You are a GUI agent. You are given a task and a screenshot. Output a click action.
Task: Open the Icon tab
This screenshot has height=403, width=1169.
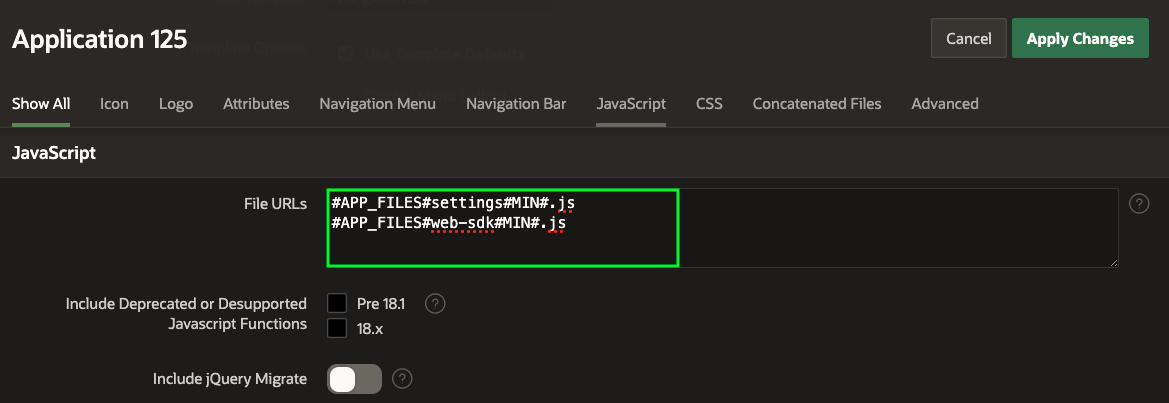pos(114,104)
